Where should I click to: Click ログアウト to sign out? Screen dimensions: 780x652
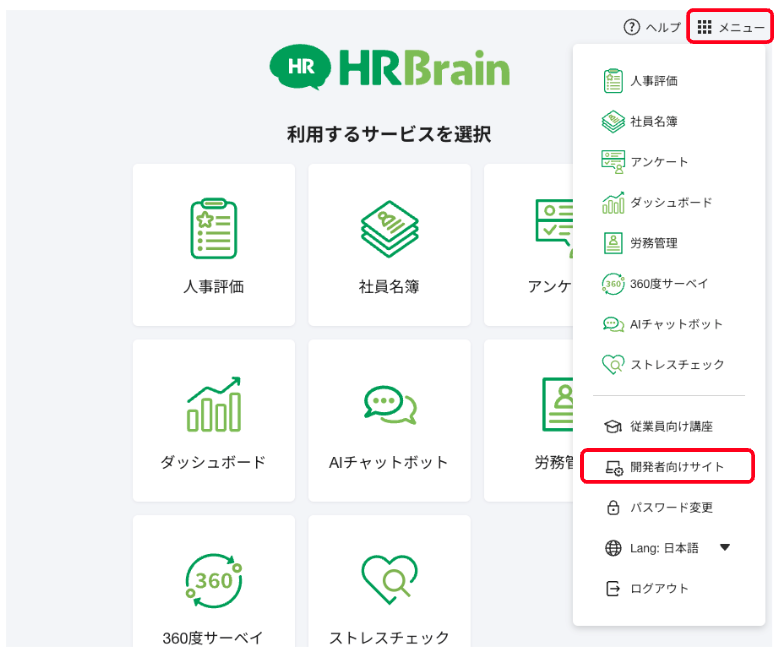(x=658, y=589)
